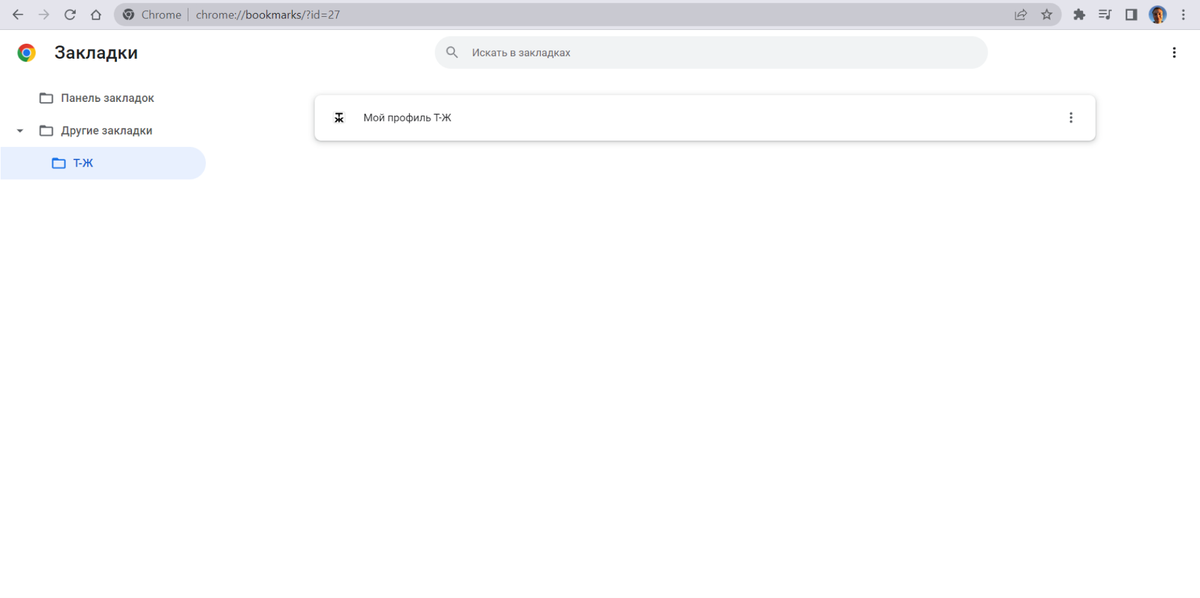Click the search magnifier icon
Image resolution: width=1200 pixels, height=598 pixels.
(x=452, y=52)
